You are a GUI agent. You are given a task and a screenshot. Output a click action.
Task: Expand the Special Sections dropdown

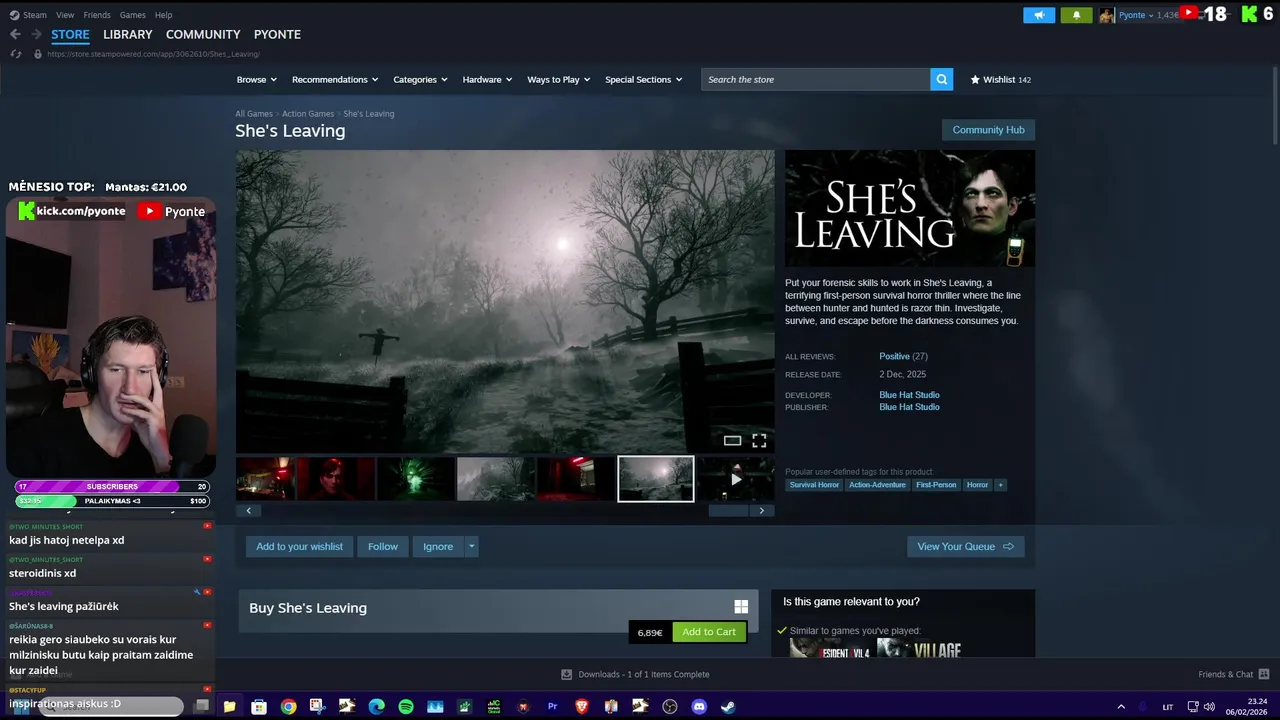coord(644,79)
